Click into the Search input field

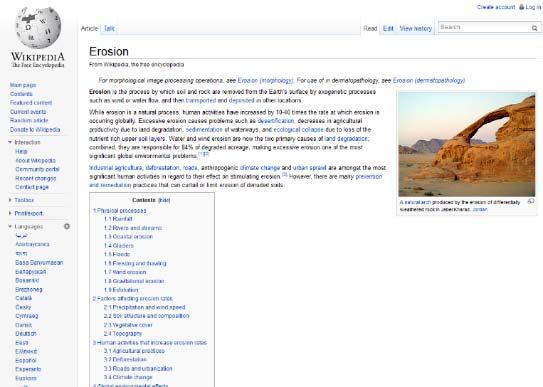coord(484,27)
